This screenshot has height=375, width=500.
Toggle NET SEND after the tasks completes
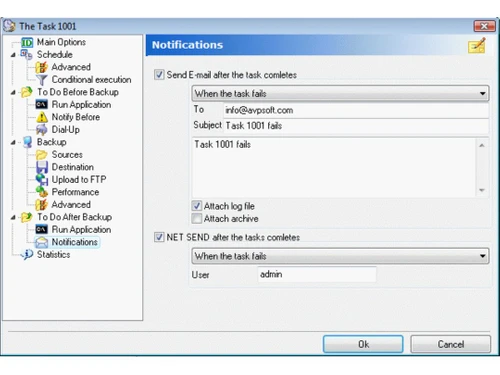[x=159, y=237]
